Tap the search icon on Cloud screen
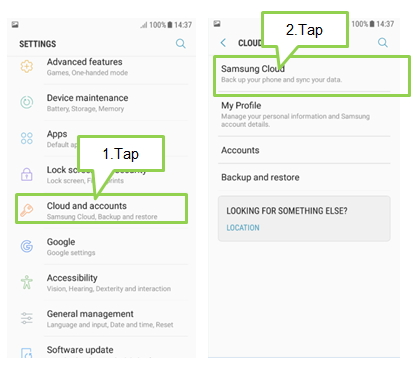Viewport: 413px width, 373px height. tap(383, 43)
